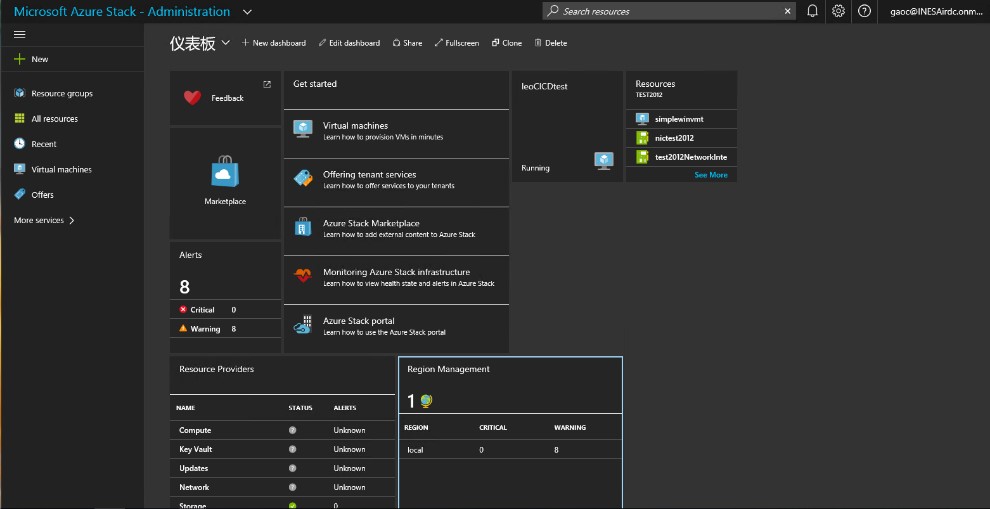Click Delete in the dashboard toolbar

[x=551, y=43]
